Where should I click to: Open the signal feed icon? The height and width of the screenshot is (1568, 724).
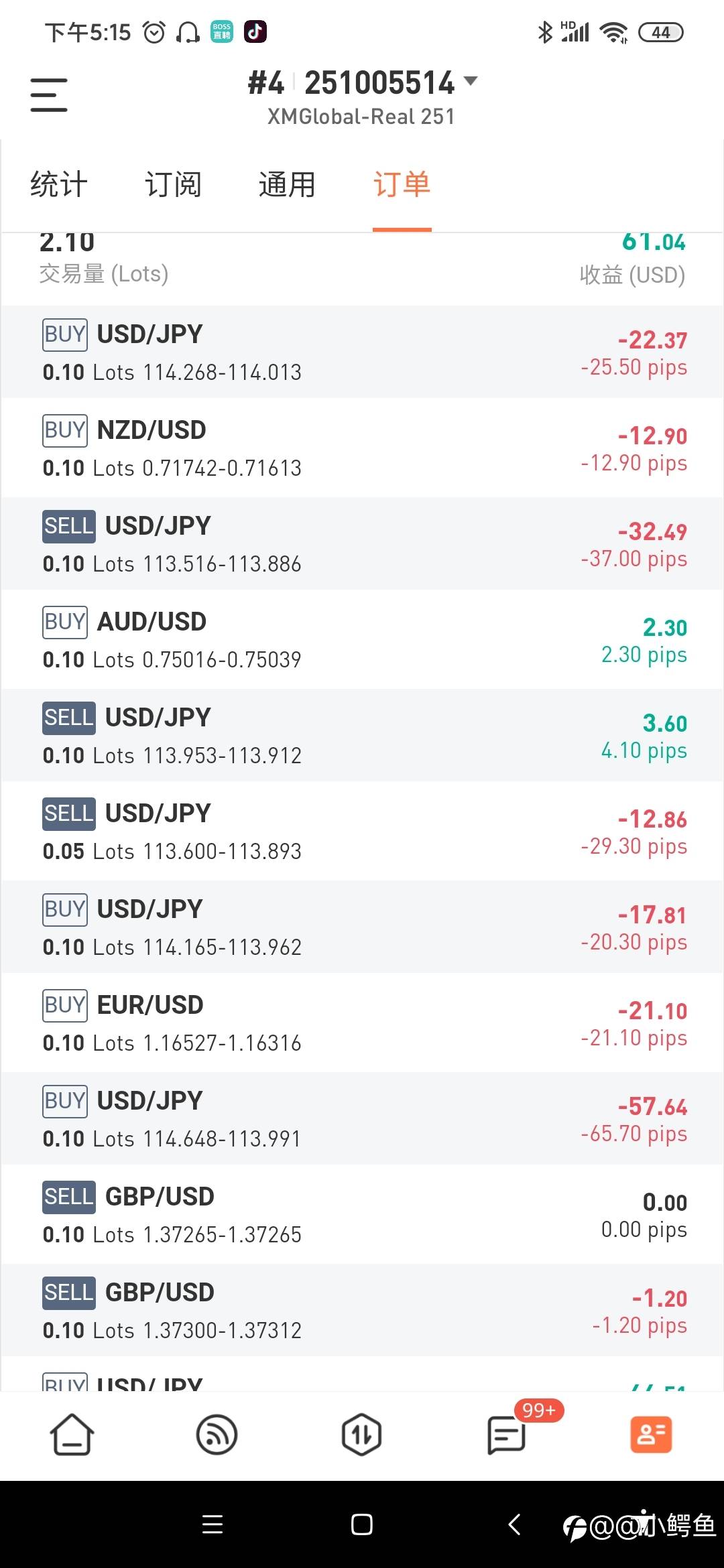click(x=217, y=1434)
